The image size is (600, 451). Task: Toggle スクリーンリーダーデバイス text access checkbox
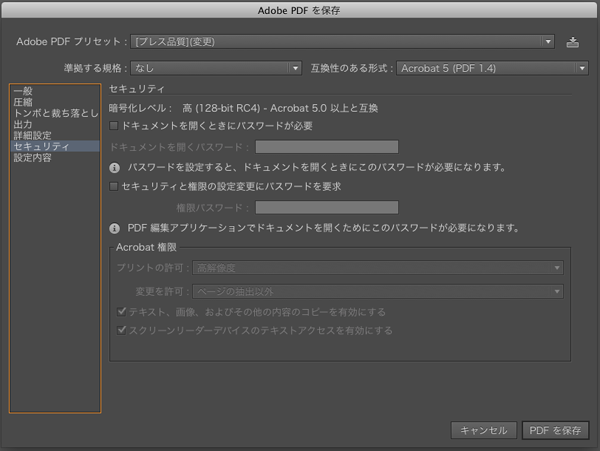click(x=122, y=330)
